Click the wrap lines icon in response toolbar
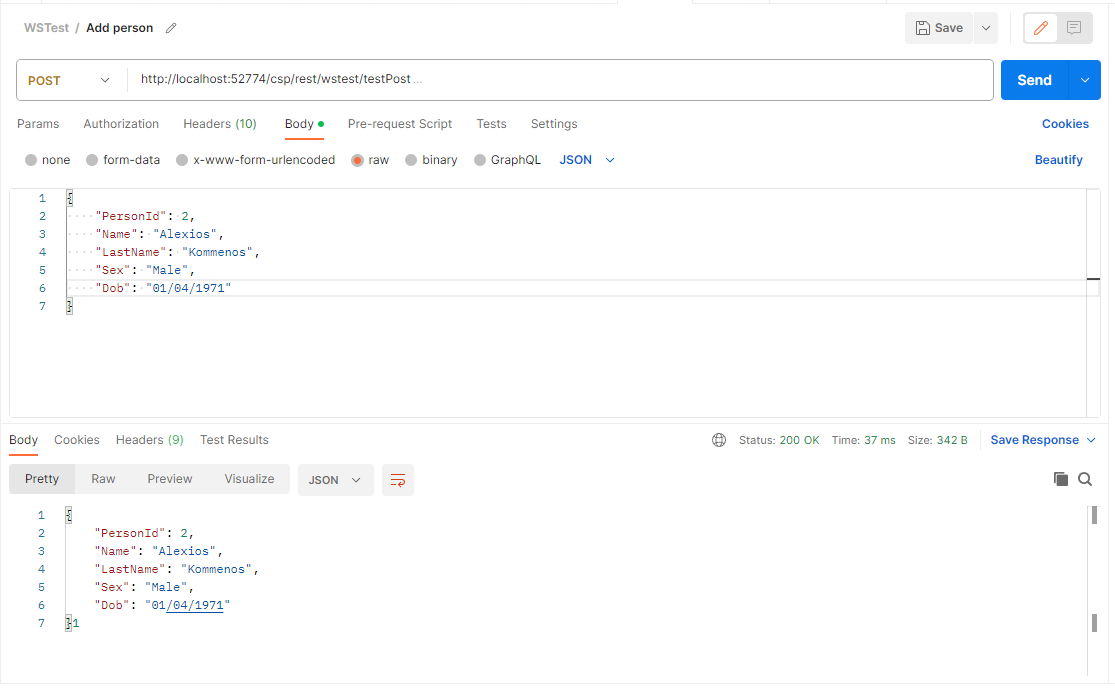 397,480
